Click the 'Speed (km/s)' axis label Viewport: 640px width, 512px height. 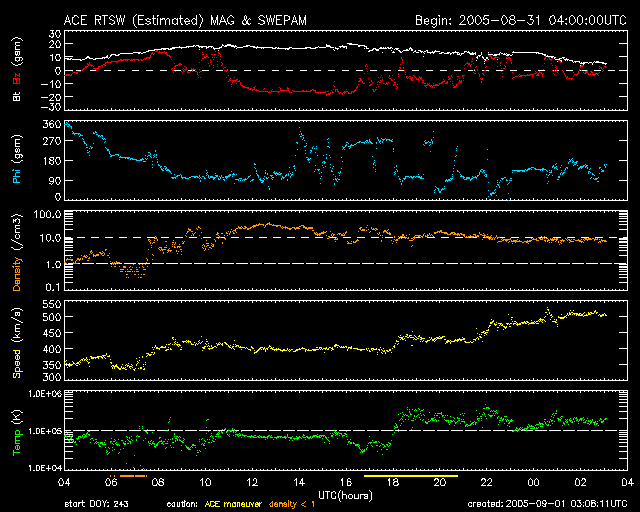pos(17,343)
